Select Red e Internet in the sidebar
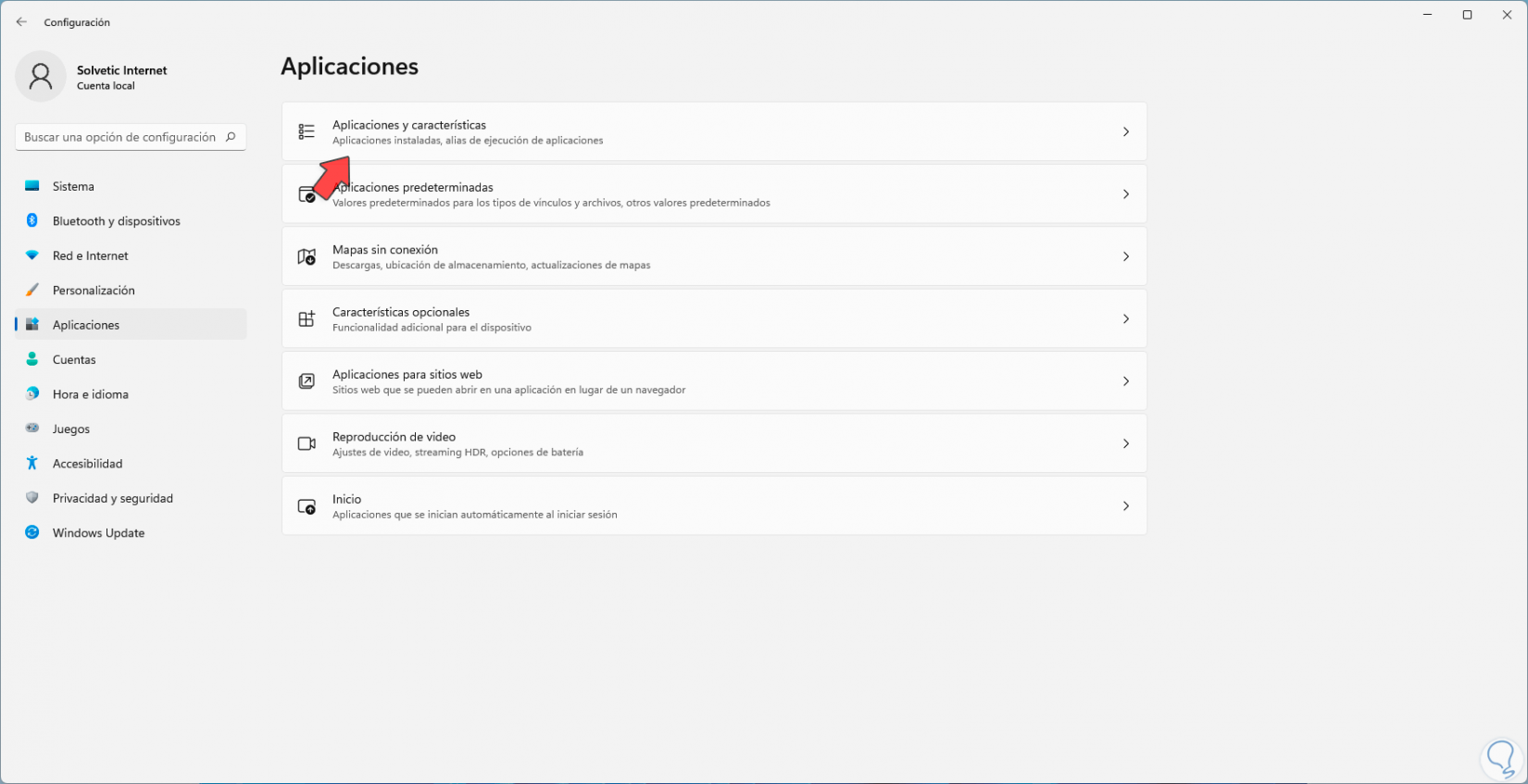Image resolution: width=1528 pixels, height=784 pixels. point(90,256)
